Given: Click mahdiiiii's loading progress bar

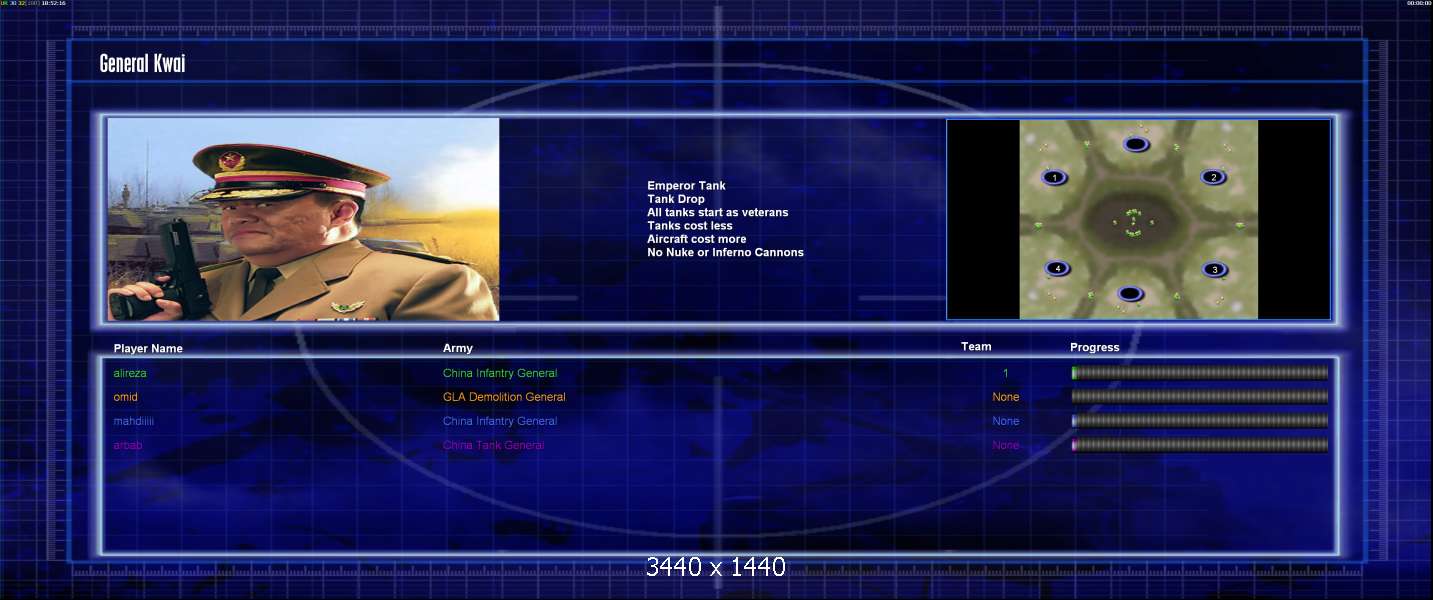Looking at the screenshot, I should point(1199,421).
